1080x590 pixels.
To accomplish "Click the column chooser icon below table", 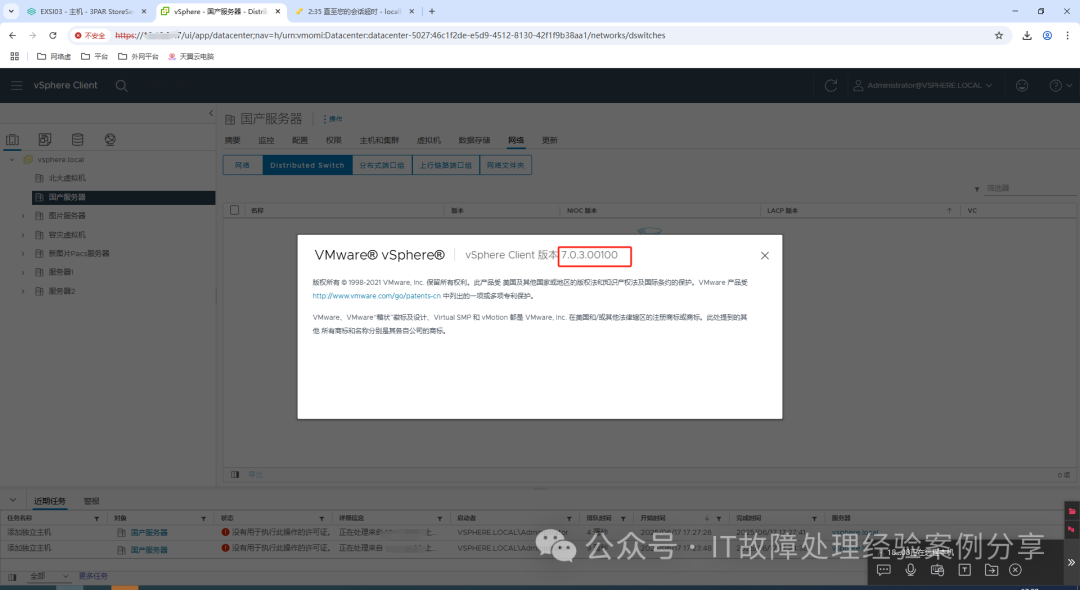I will pyautogui.click(x=235, y=474).
